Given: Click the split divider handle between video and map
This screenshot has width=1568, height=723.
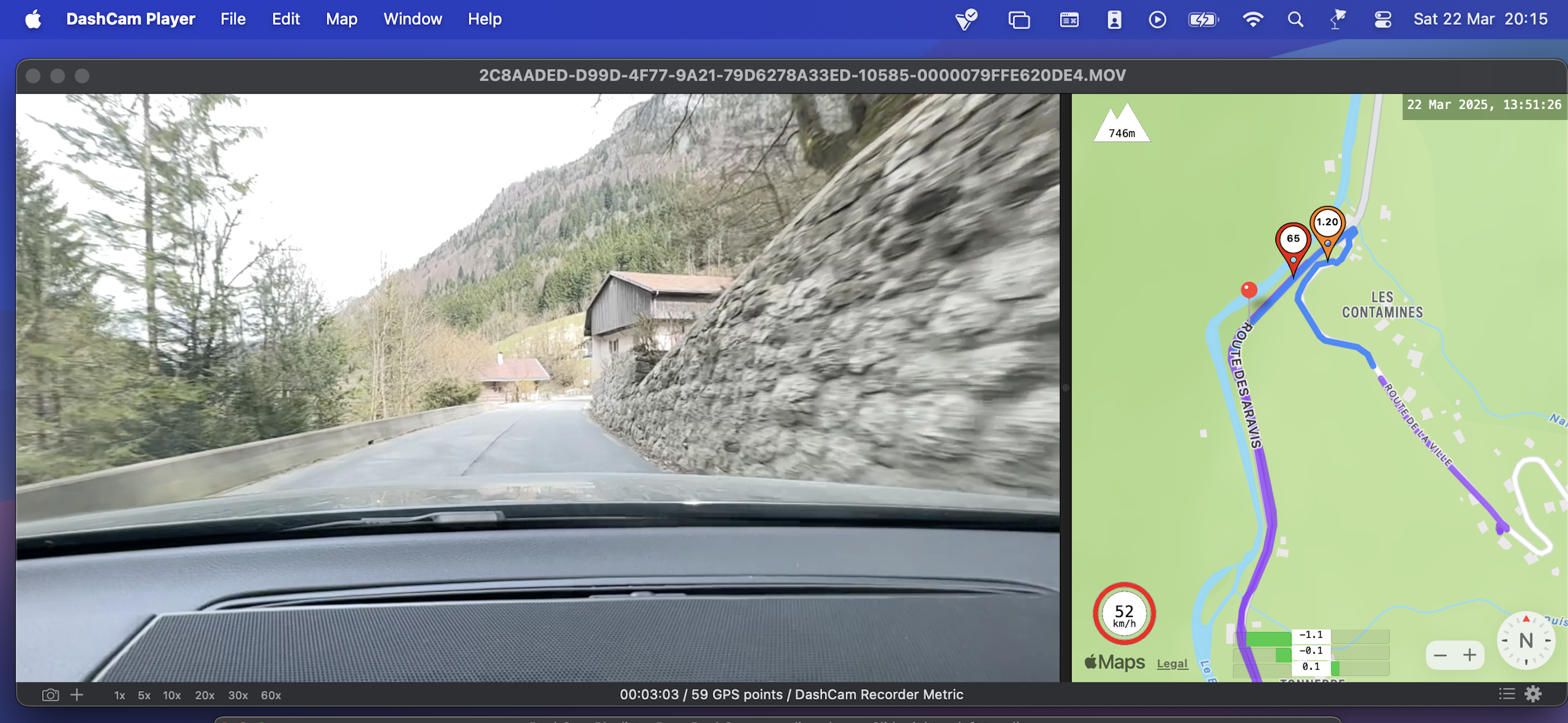Looking at the screenshot, I should click(x=1065, y=387).
